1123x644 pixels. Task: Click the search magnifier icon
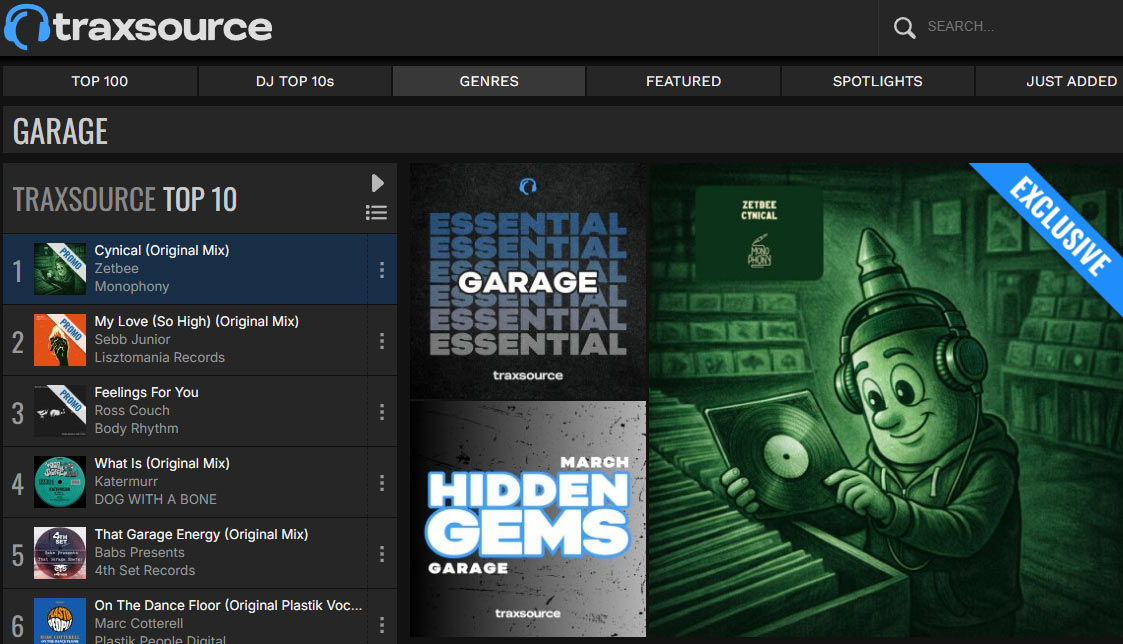pos(904,27)
